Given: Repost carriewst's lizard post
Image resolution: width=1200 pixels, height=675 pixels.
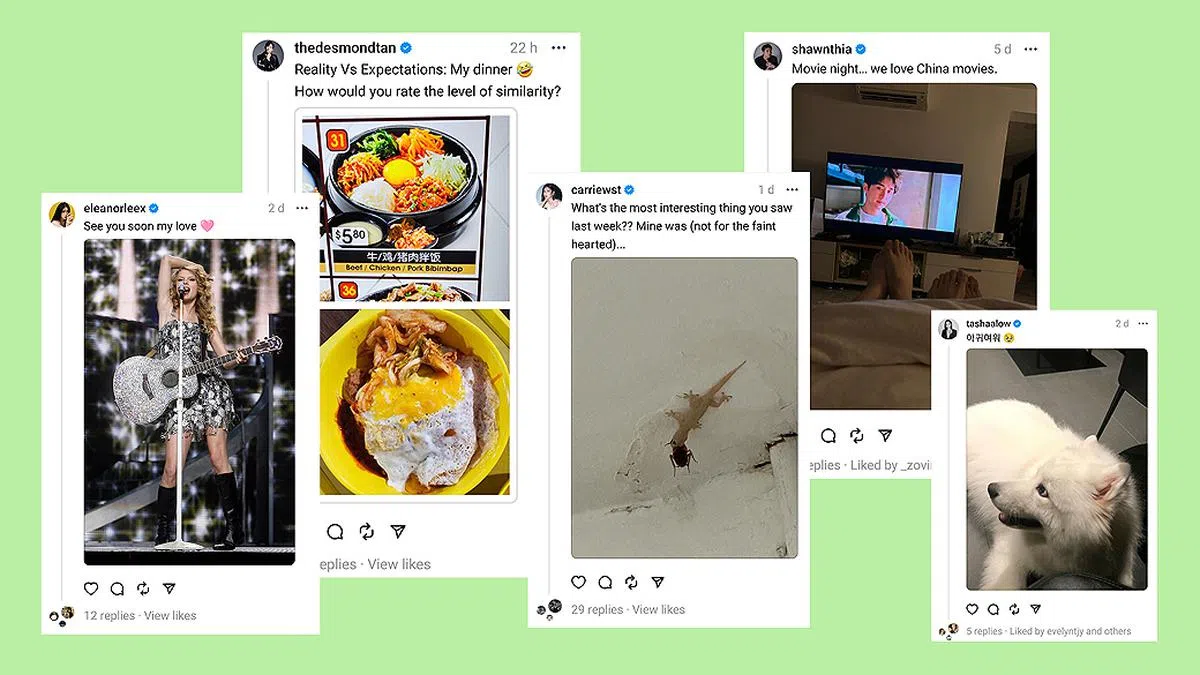Looking at the screenshot, I should pyautogui.click(x=631, y=582).
